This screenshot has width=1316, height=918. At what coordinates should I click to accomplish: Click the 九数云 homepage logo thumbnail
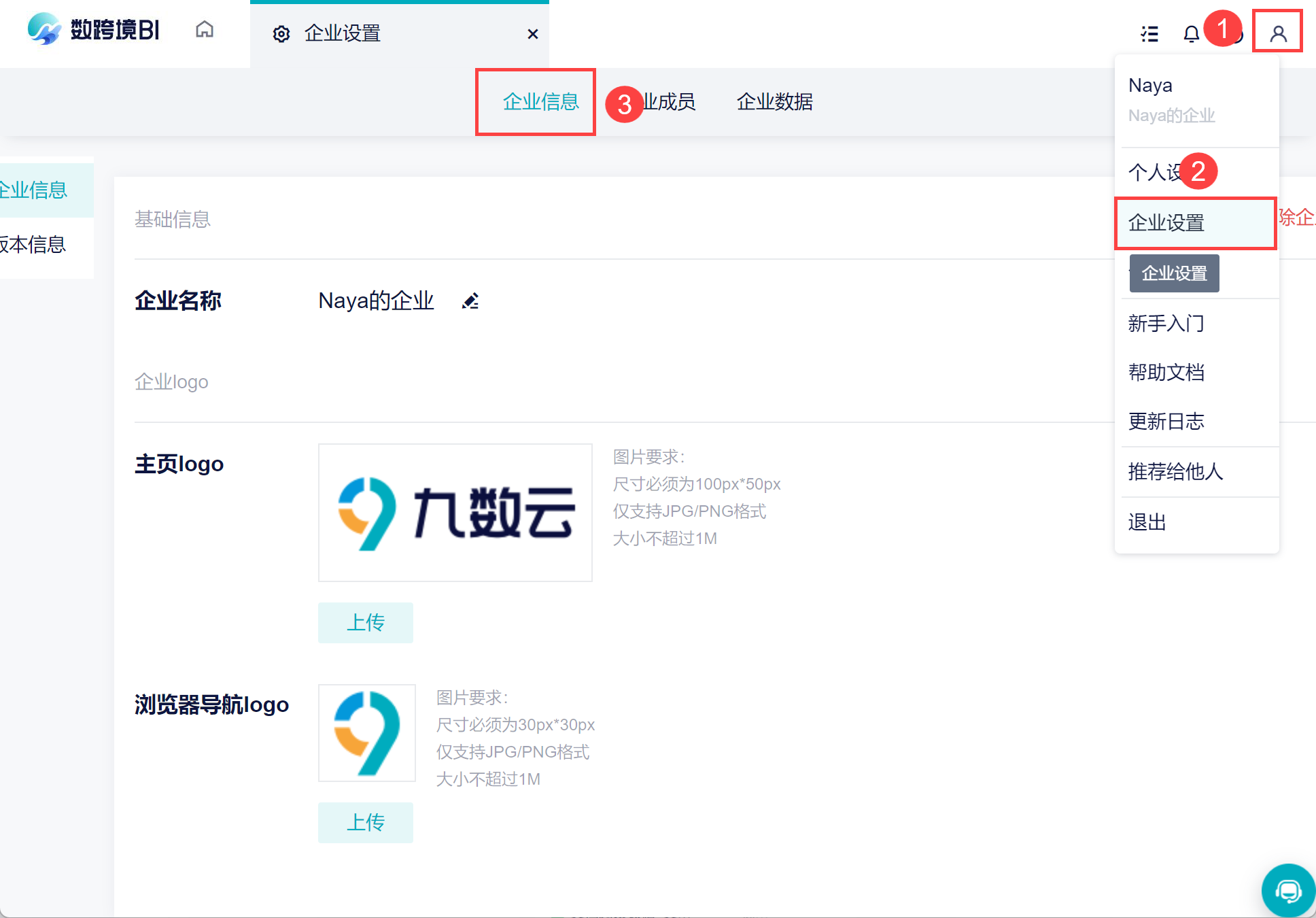(455, 513)
